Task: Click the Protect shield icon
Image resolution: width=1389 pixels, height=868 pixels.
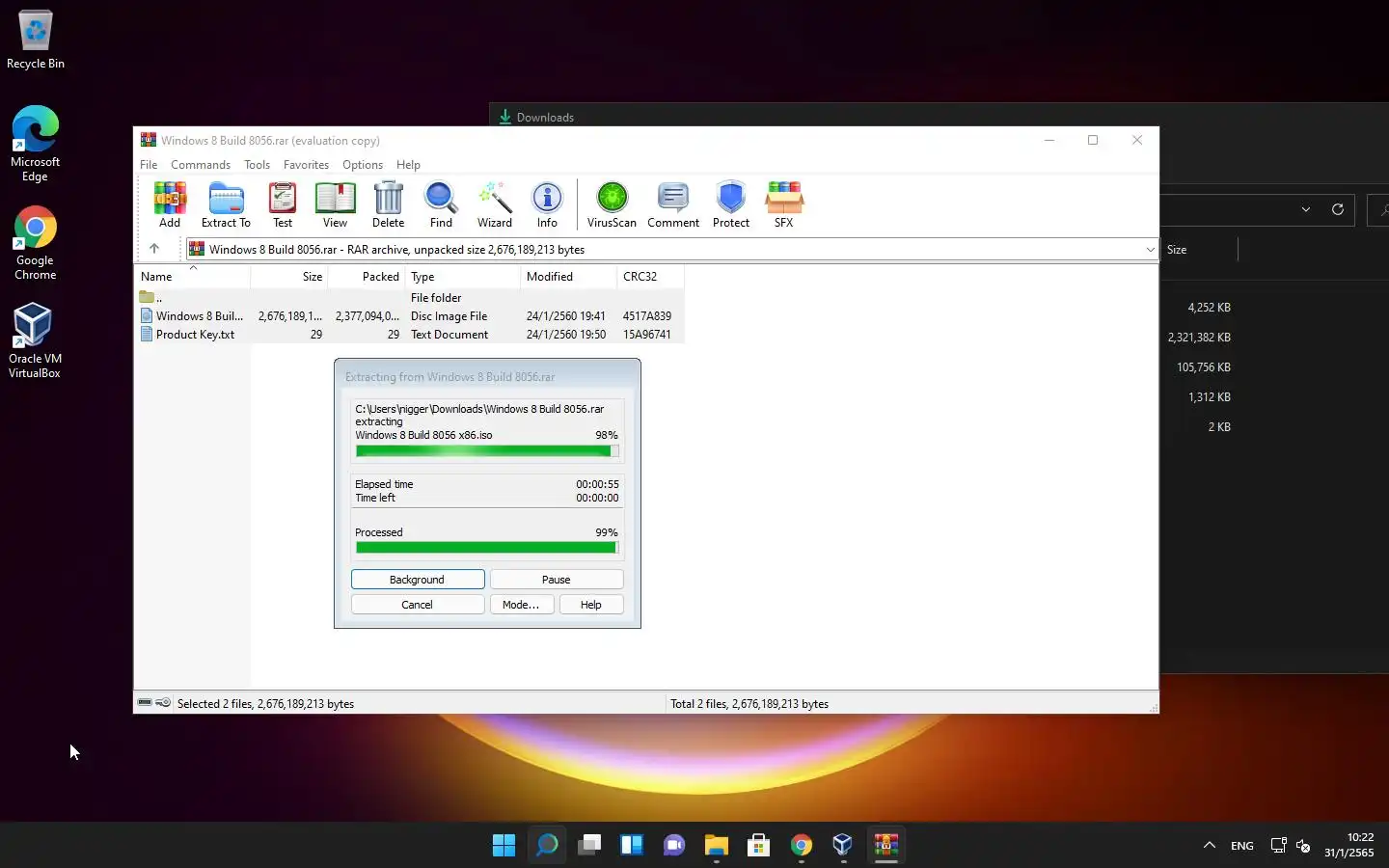Action: coord(731,204)
